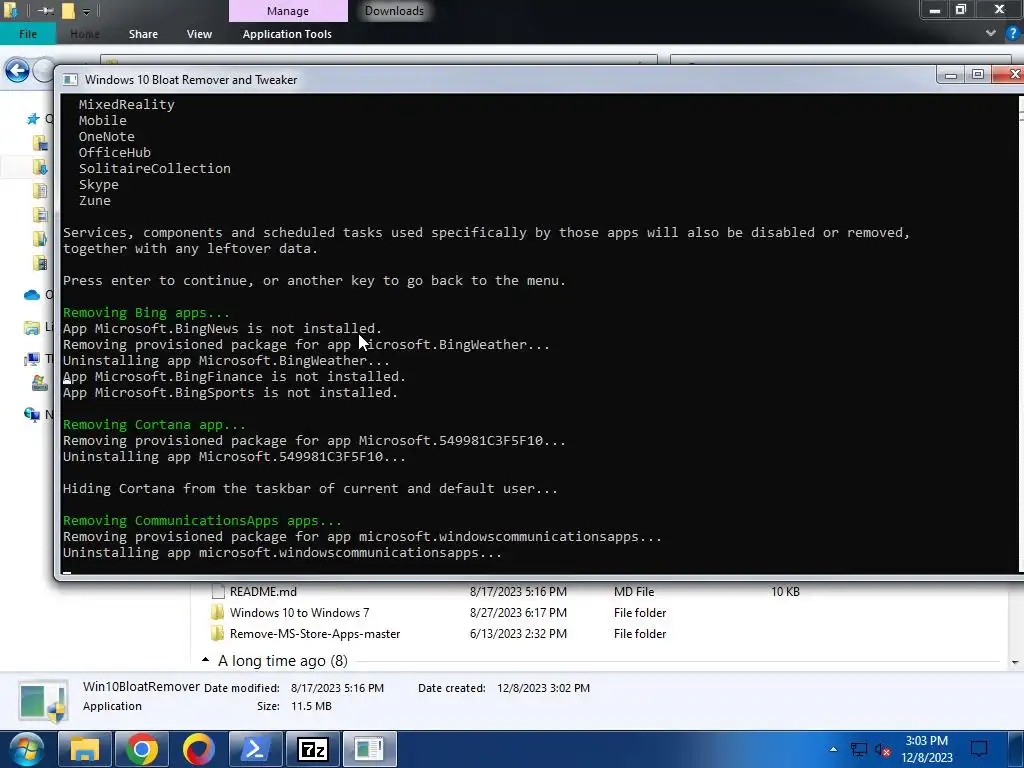The height and width of the screenshot is (768, 1024).
Task: Click the Downloads folder icon in quick toolbar
Action: point(10,10)
